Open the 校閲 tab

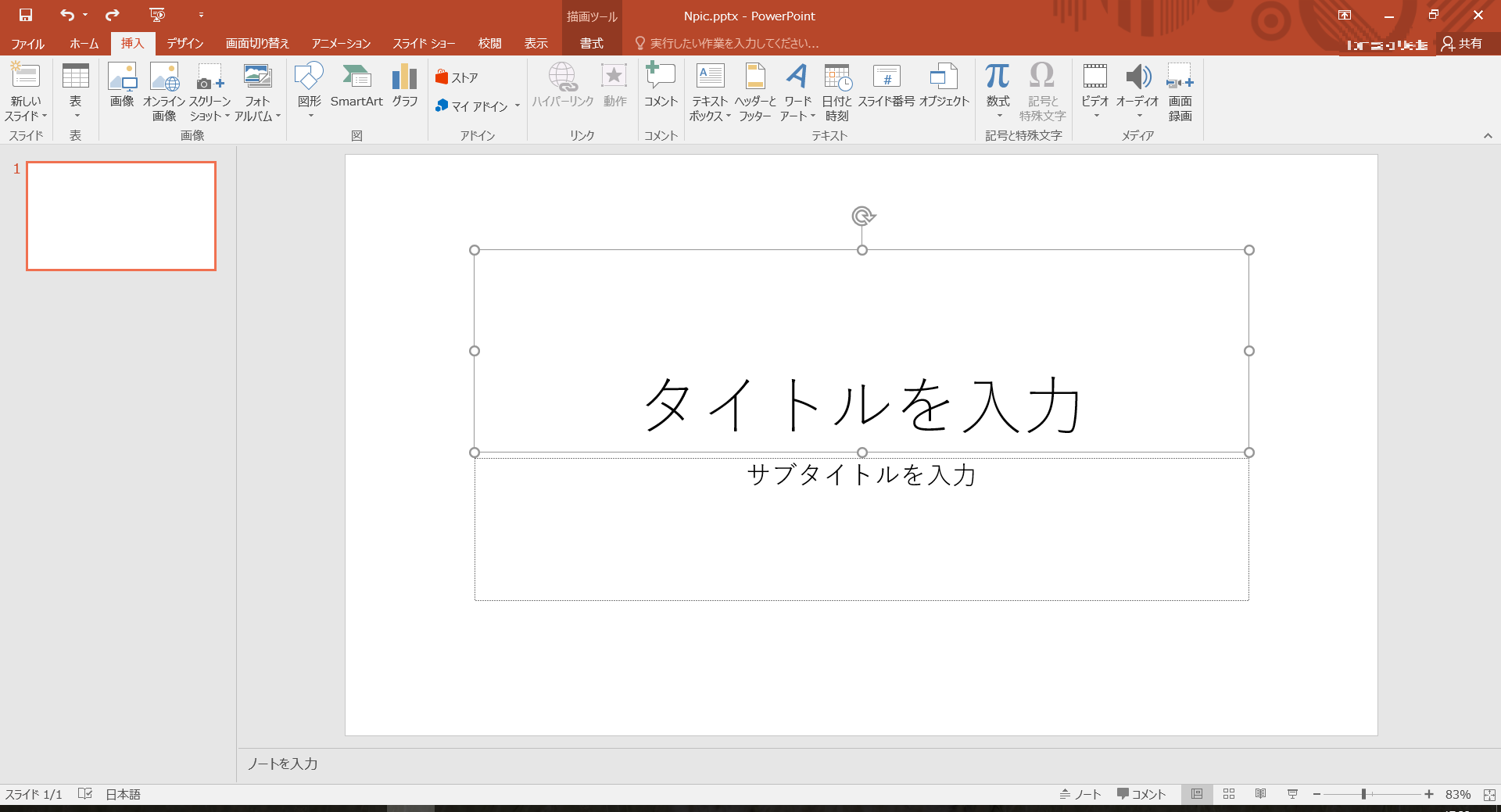(x=489, y=44)
